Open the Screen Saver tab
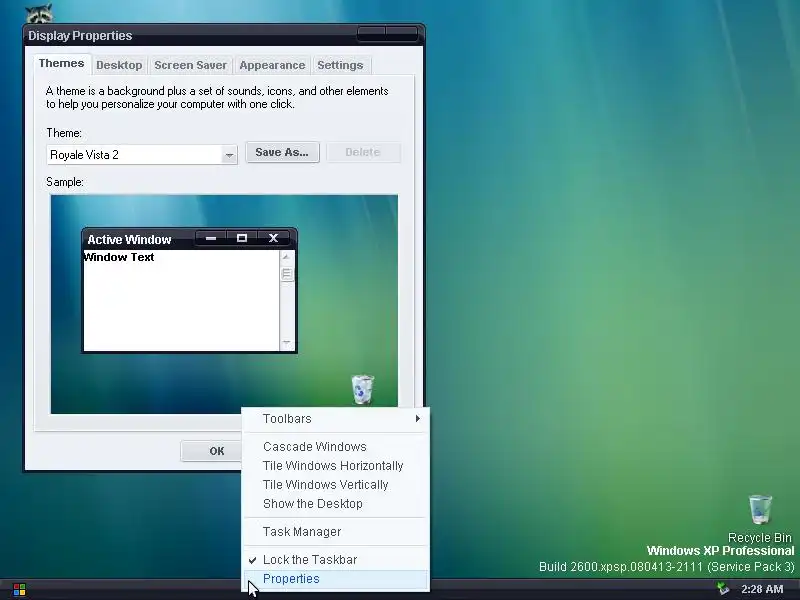 (x=190, y=65)
